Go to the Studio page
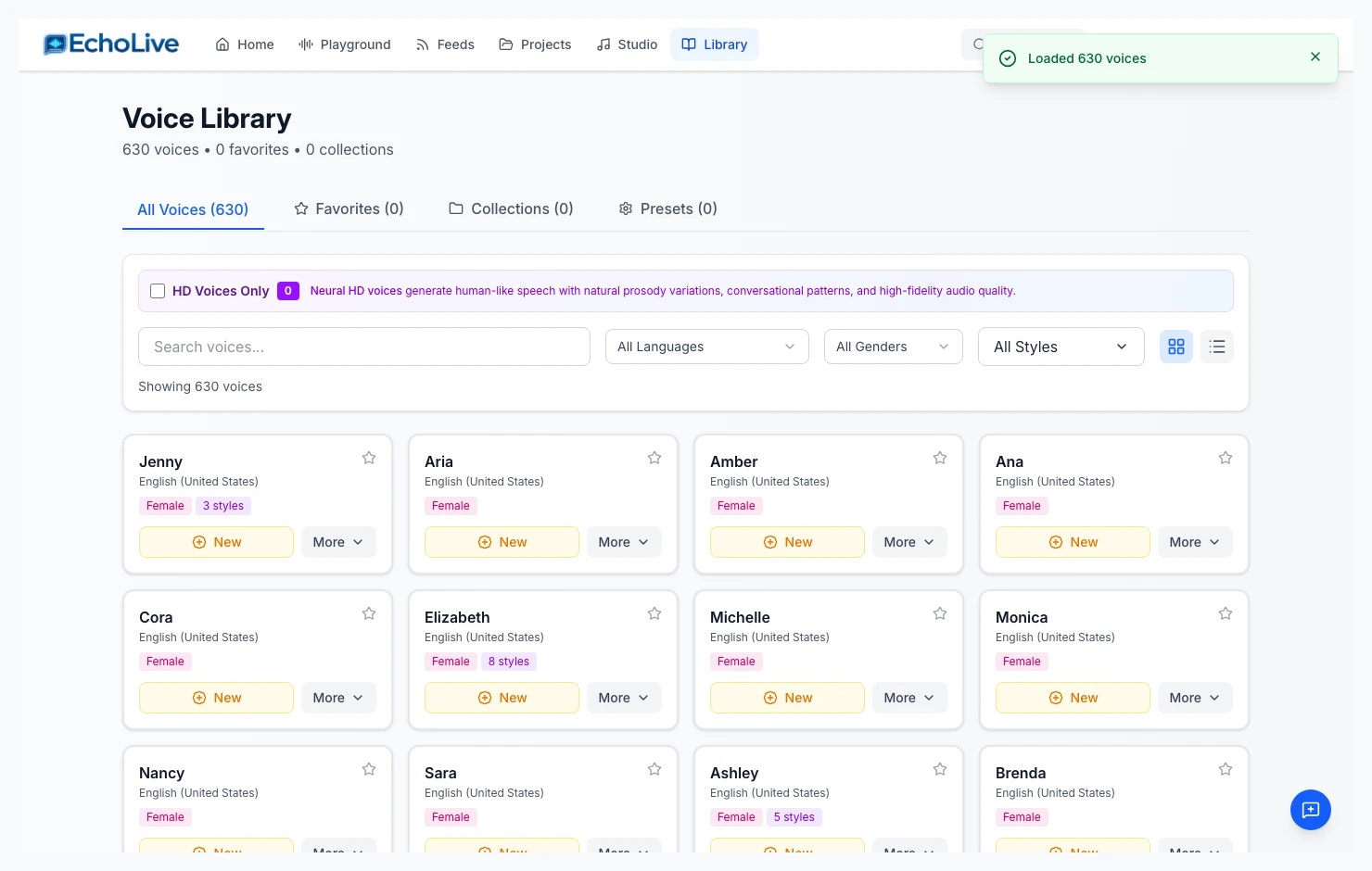Viewport: 1372px width, 871px height. (627, 44)
